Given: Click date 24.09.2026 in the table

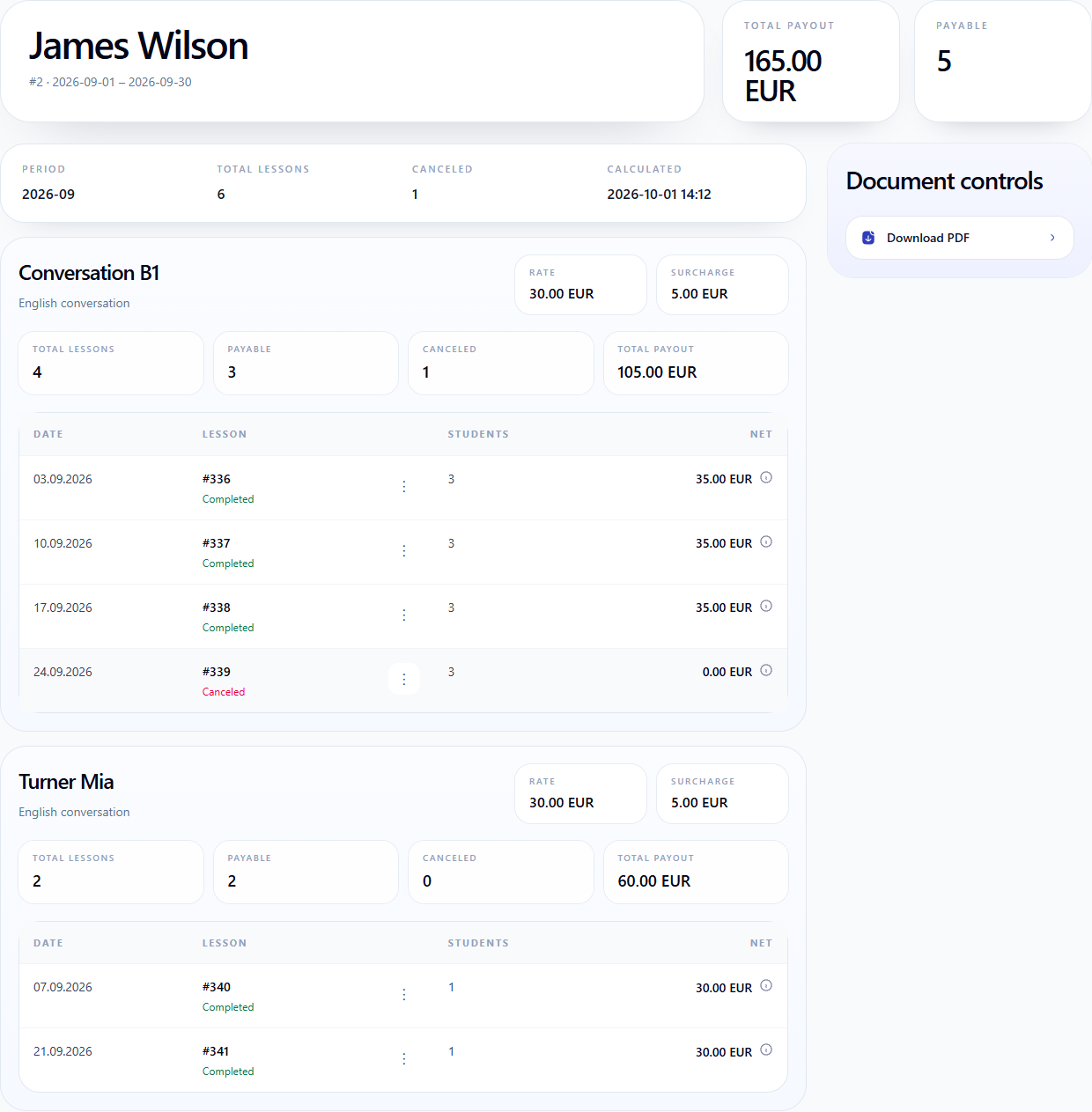Looking at the screenshot, I should click(x=63, y=673).
